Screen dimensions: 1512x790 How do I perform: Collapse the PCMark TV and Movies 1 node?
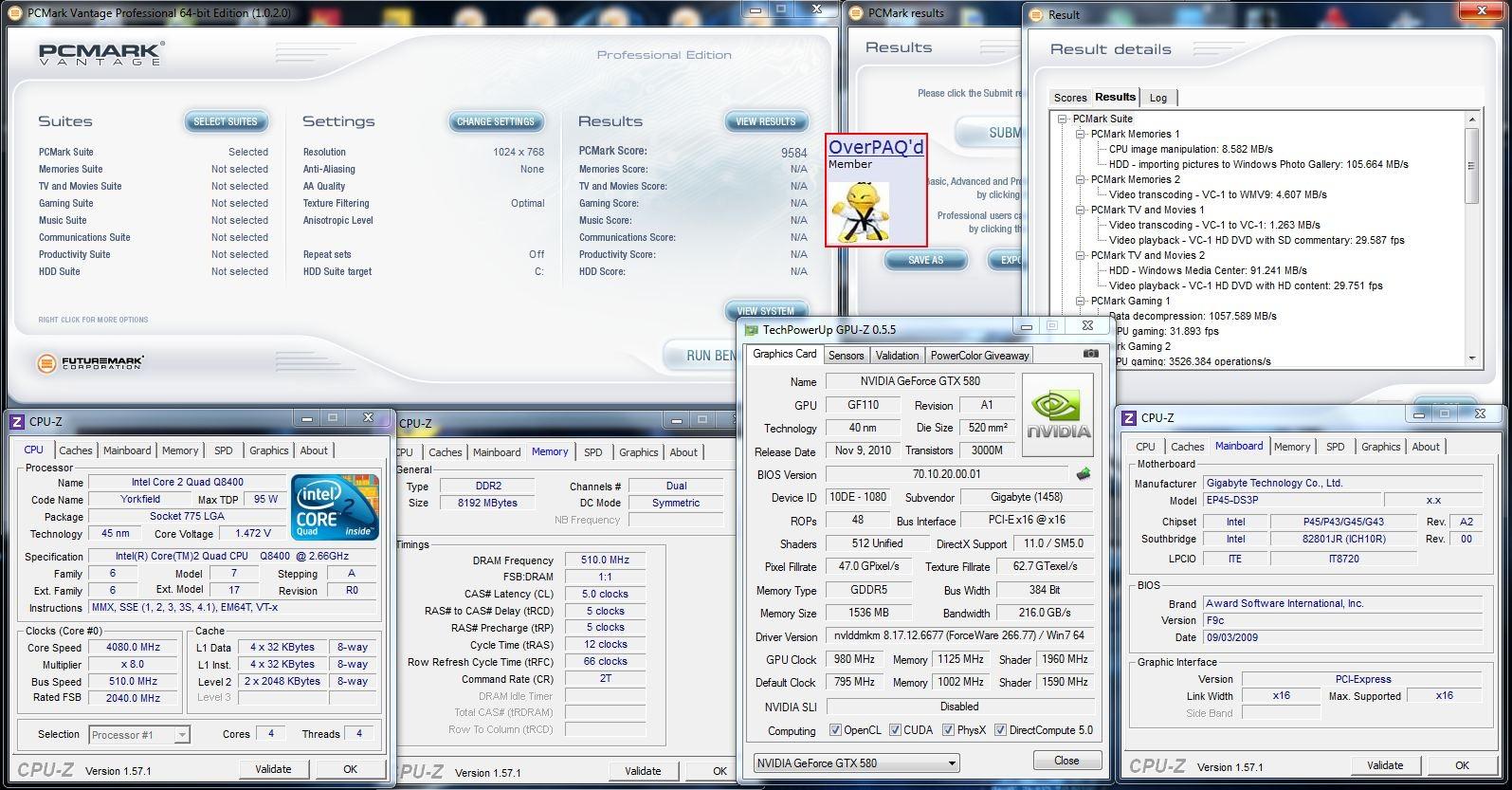pyautogui.click(x=1080, y=211)
